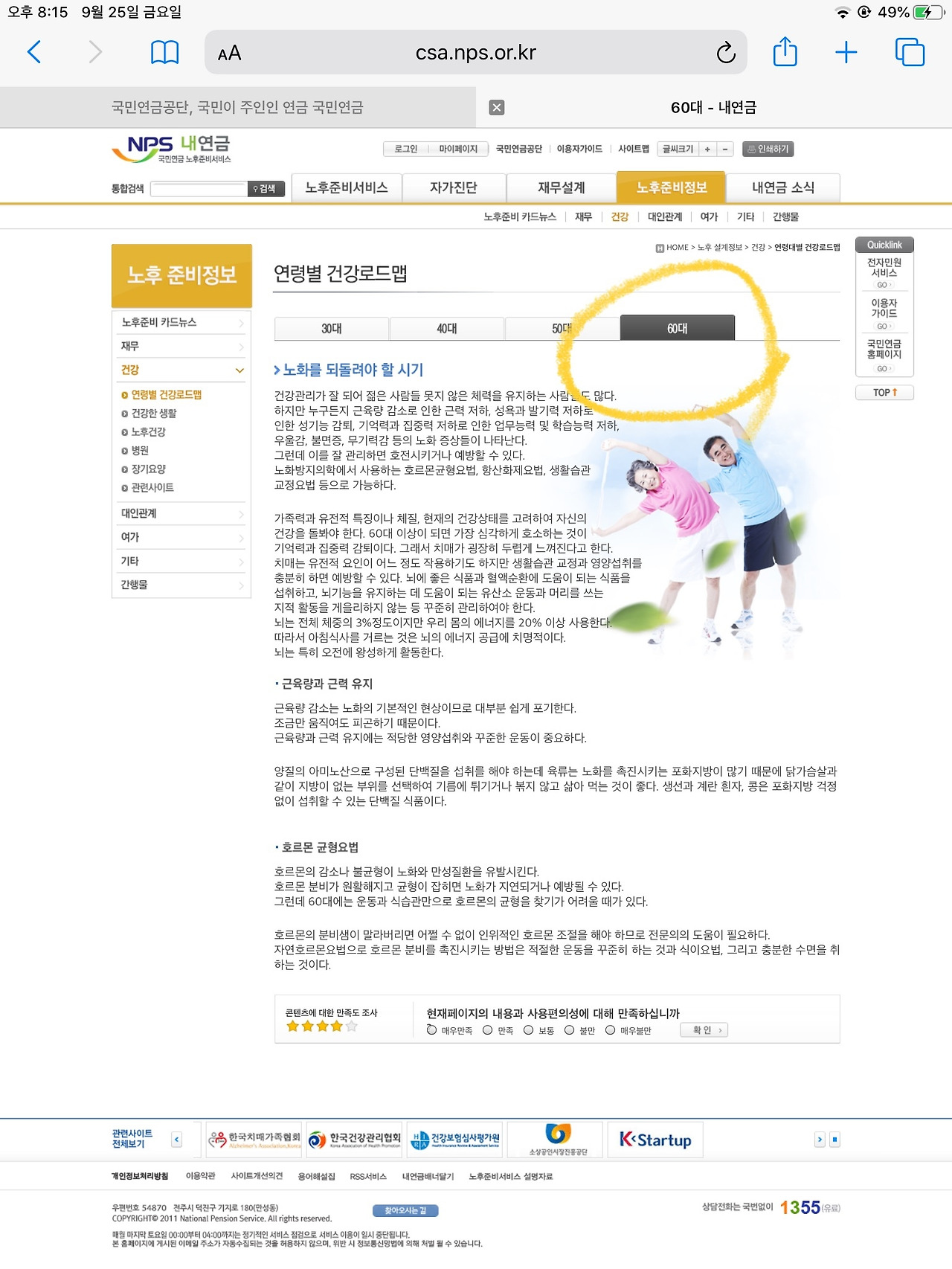Increase font size with 글씨크기 plus button
This screenshot has width=952, height=1269.
707,150
